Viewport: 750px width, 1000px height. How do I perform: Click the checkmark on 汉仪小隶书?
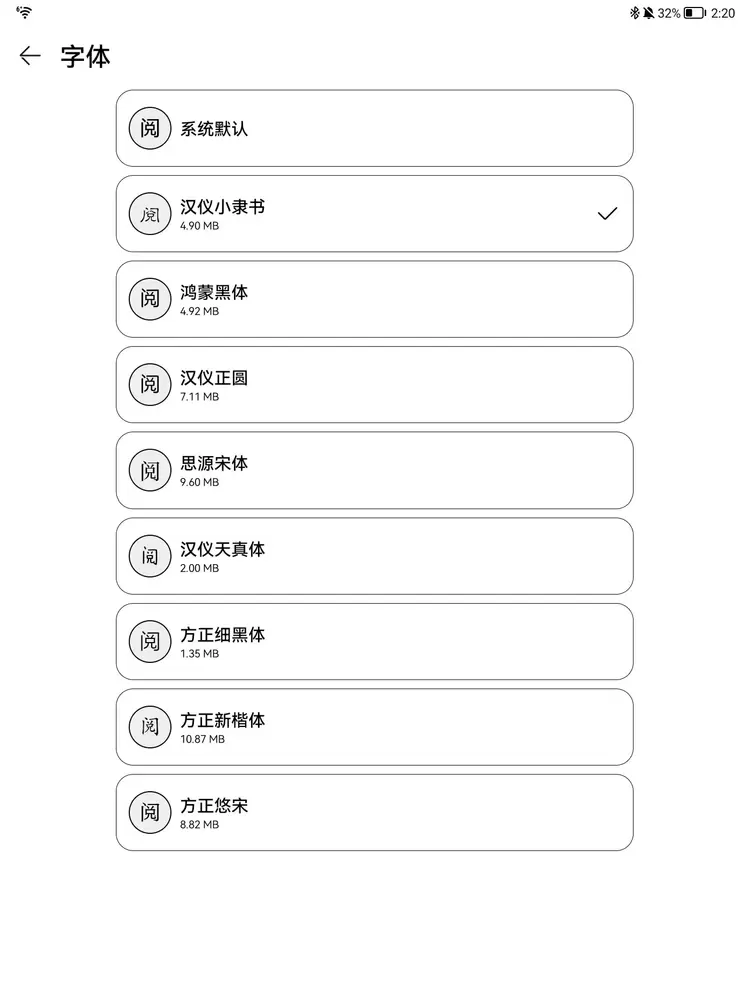pyautogui.click(x=607, y=214)
